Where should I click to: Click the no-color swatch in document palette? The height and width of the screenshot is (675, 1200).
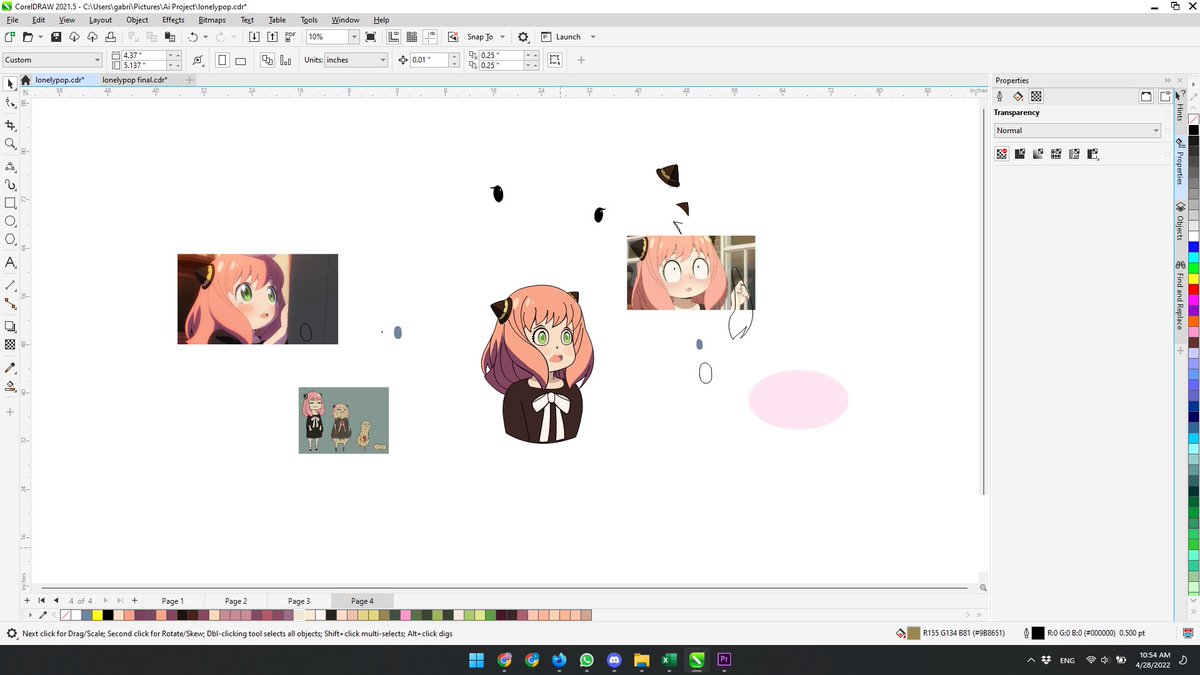[x=66, y=614]
